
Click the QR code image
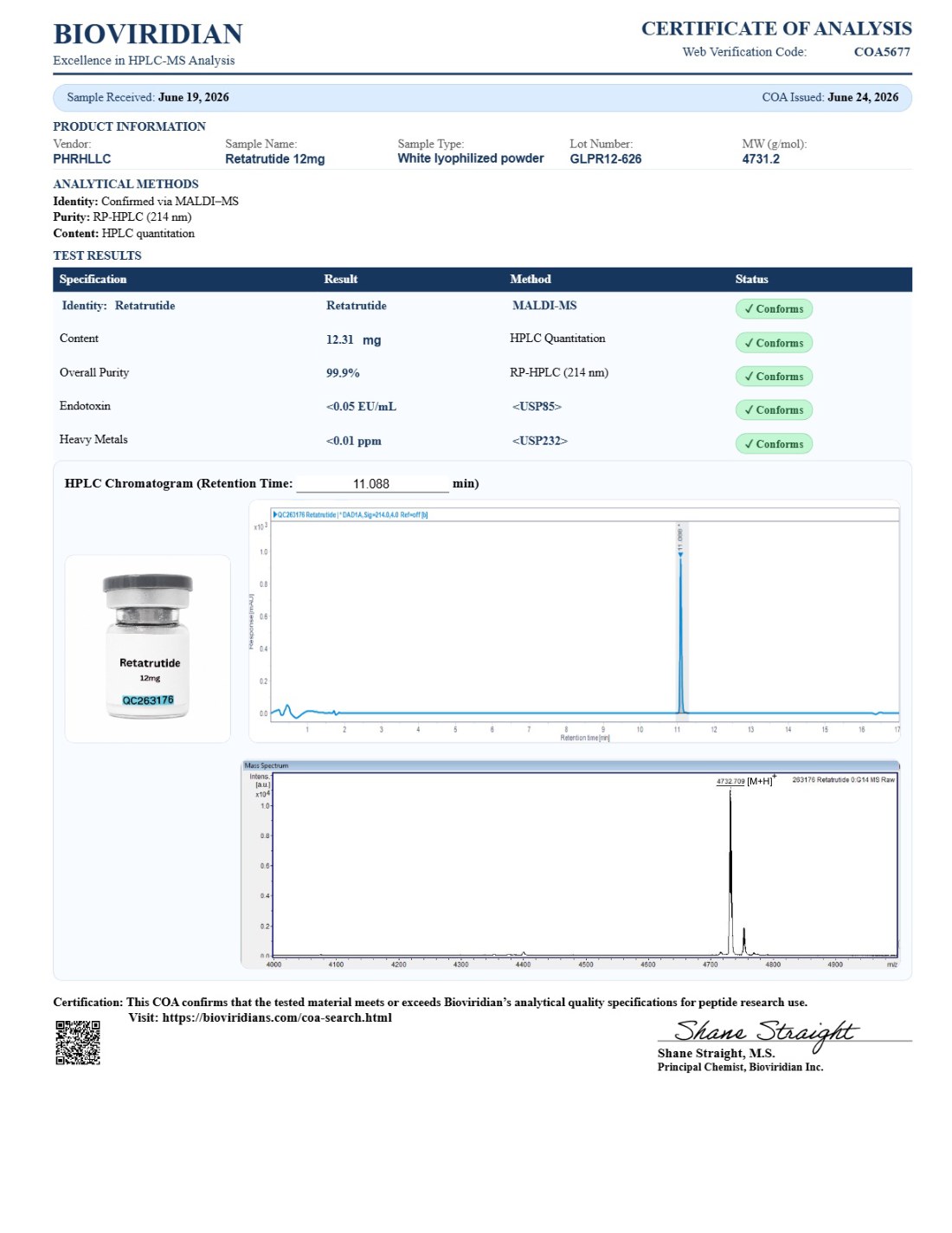78,1043
